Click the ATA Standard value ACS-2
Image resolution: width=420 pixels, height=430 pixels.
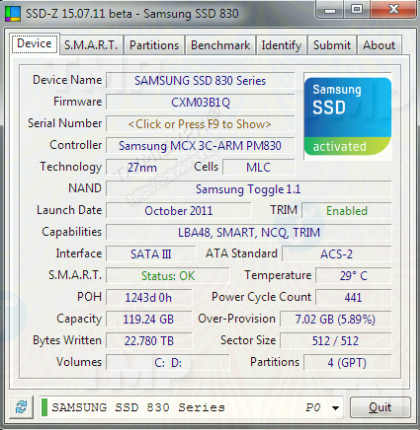pos(336,254)
